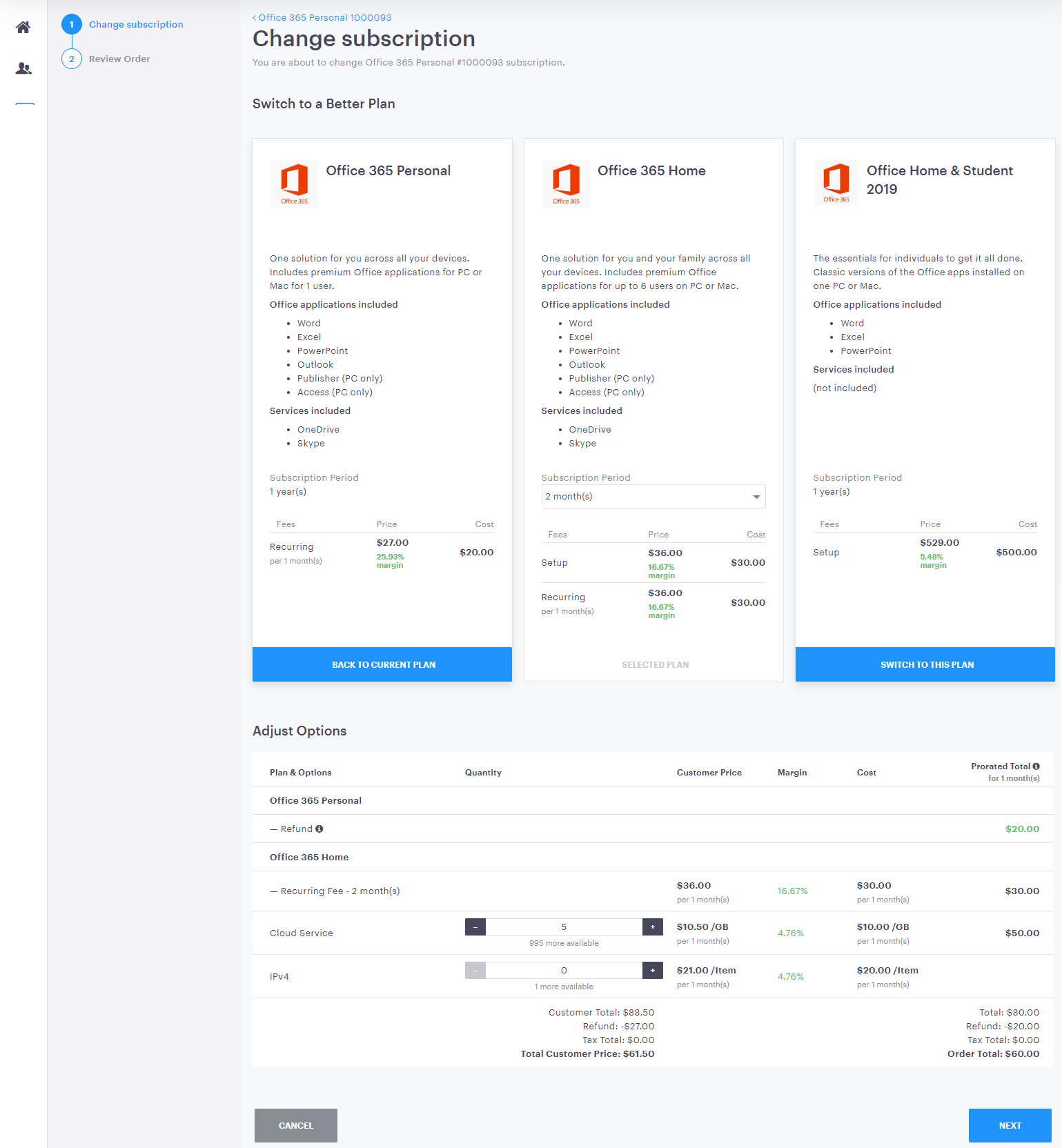Click the info icon next to Refund
1062x1148 pixels.
click(x=319, y=829)
